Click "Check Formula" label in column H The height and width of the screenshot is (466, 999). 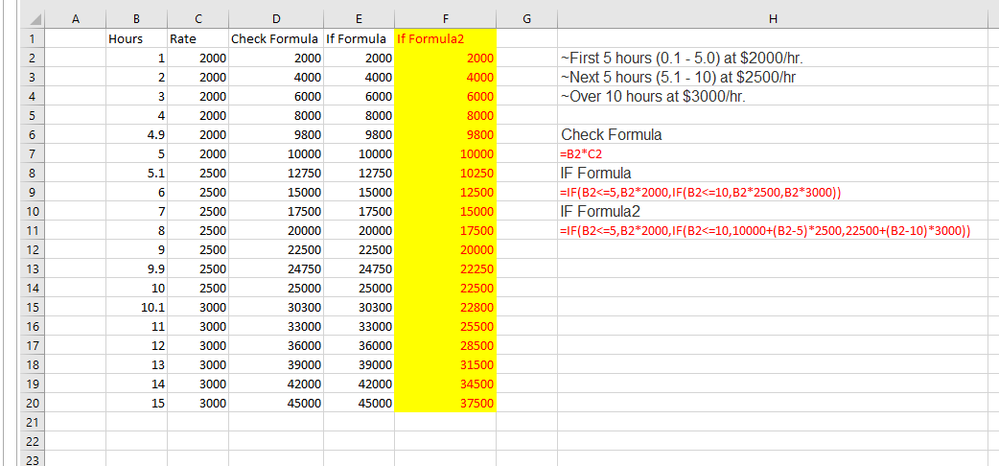point(611,135)
